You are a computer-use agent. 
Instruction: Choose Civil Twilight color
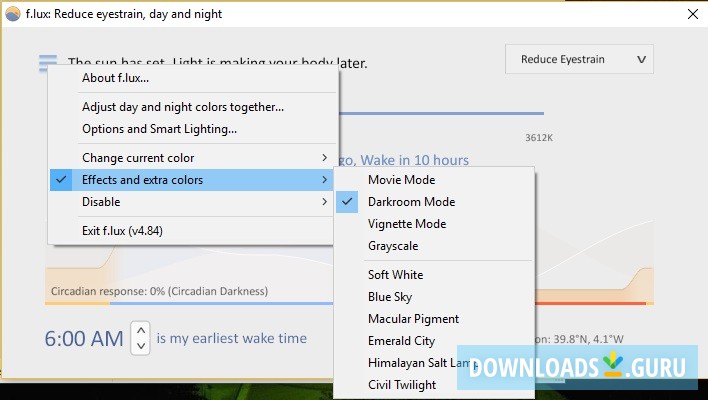click(x=434, y=385)
